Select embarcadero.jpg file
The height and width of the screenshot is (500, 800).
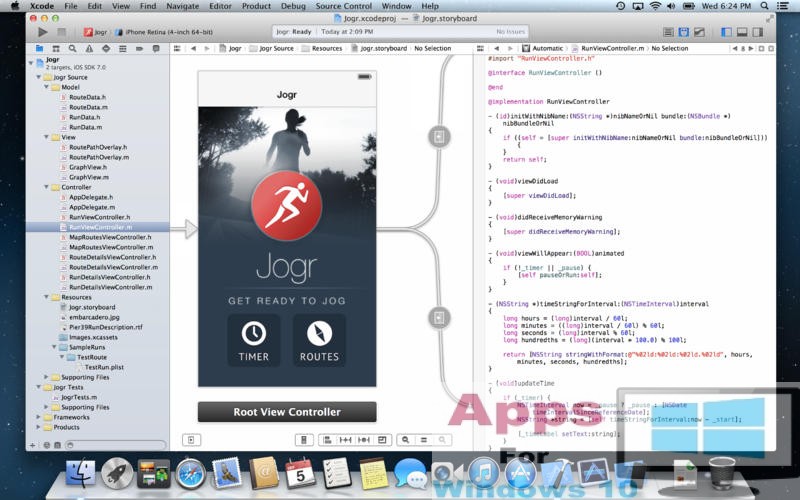(x=94, y=317)
